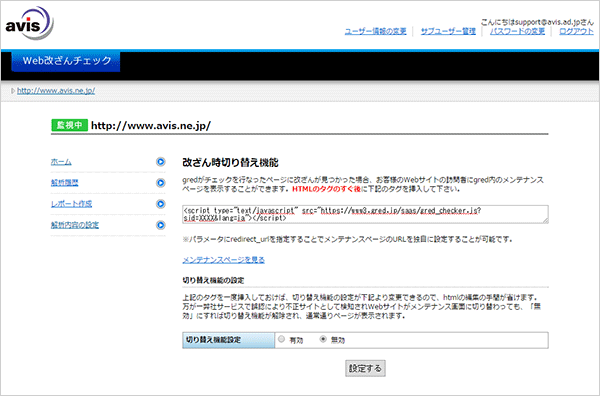The height and width of the screenshot is (396, 600).
Task: Click the 切り替え機能設定 row label
Action: click(228, 340)
